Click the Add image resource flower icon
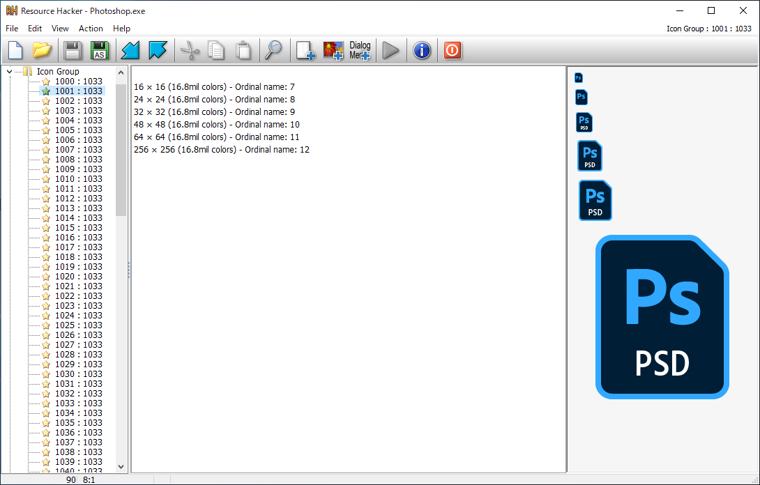 333,50
